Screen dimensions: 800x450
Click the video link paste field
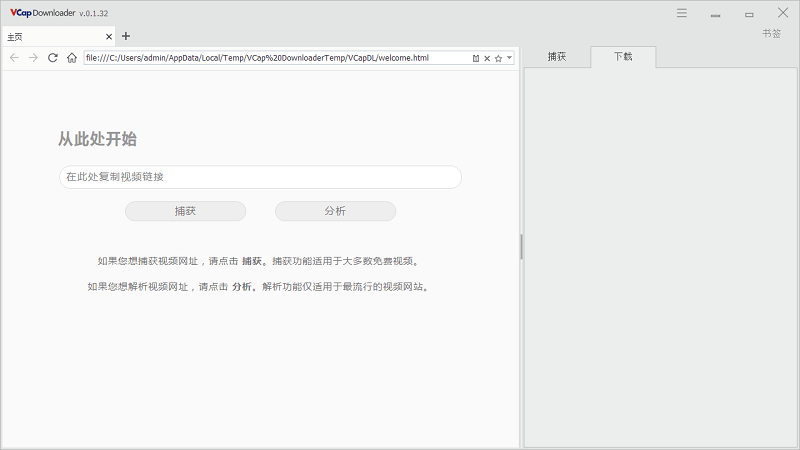pyautogui.click(x=260, y=177)
